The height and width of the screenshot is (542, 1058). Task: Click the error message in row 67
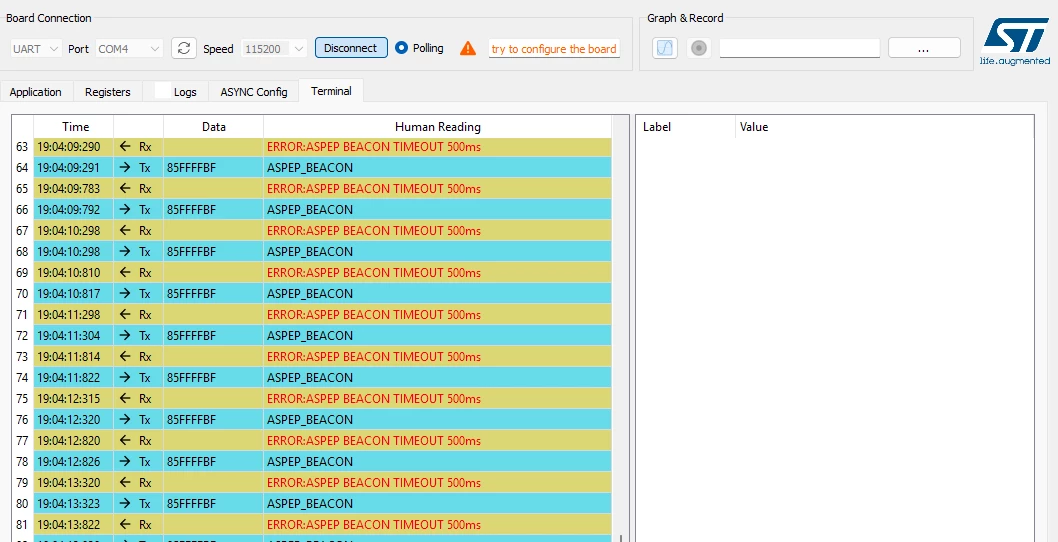[374, 230]
